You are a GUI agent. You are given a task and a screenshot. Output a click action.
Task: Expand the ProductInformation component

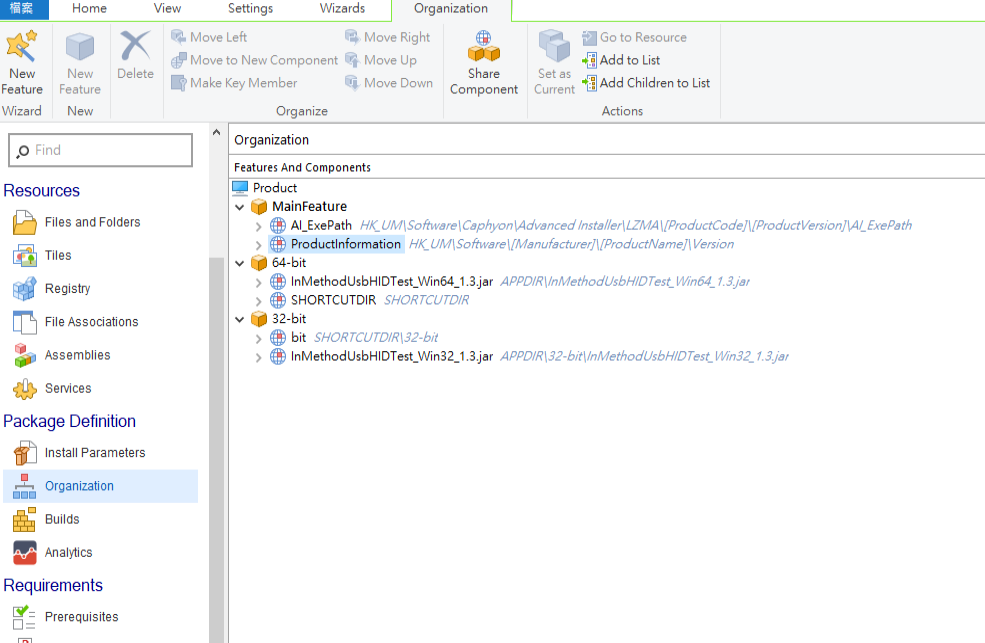(258, 245)
